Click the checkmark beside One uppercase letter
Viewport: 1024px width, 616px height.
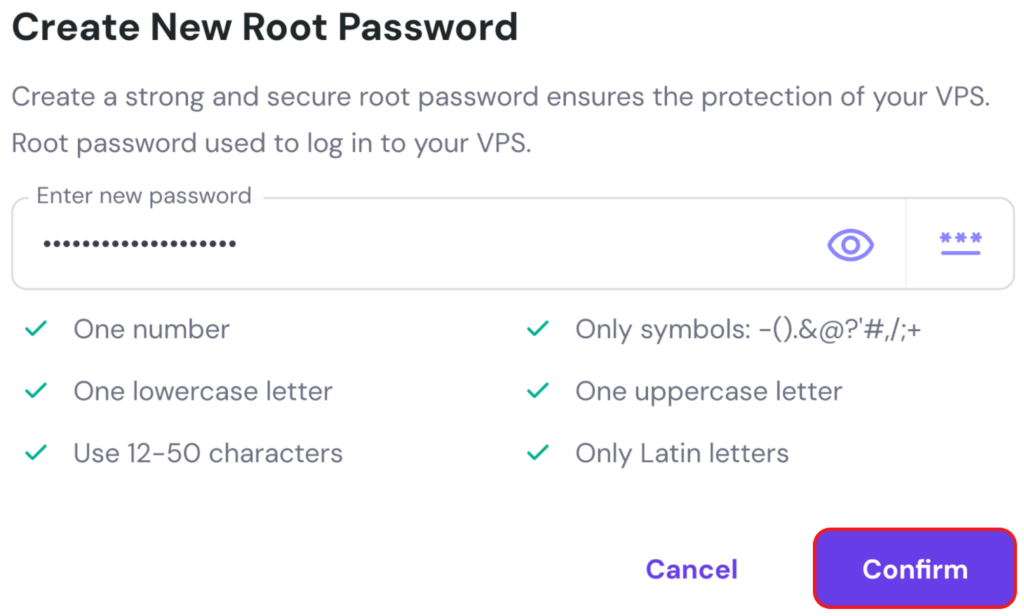click(x=537, y=390)
